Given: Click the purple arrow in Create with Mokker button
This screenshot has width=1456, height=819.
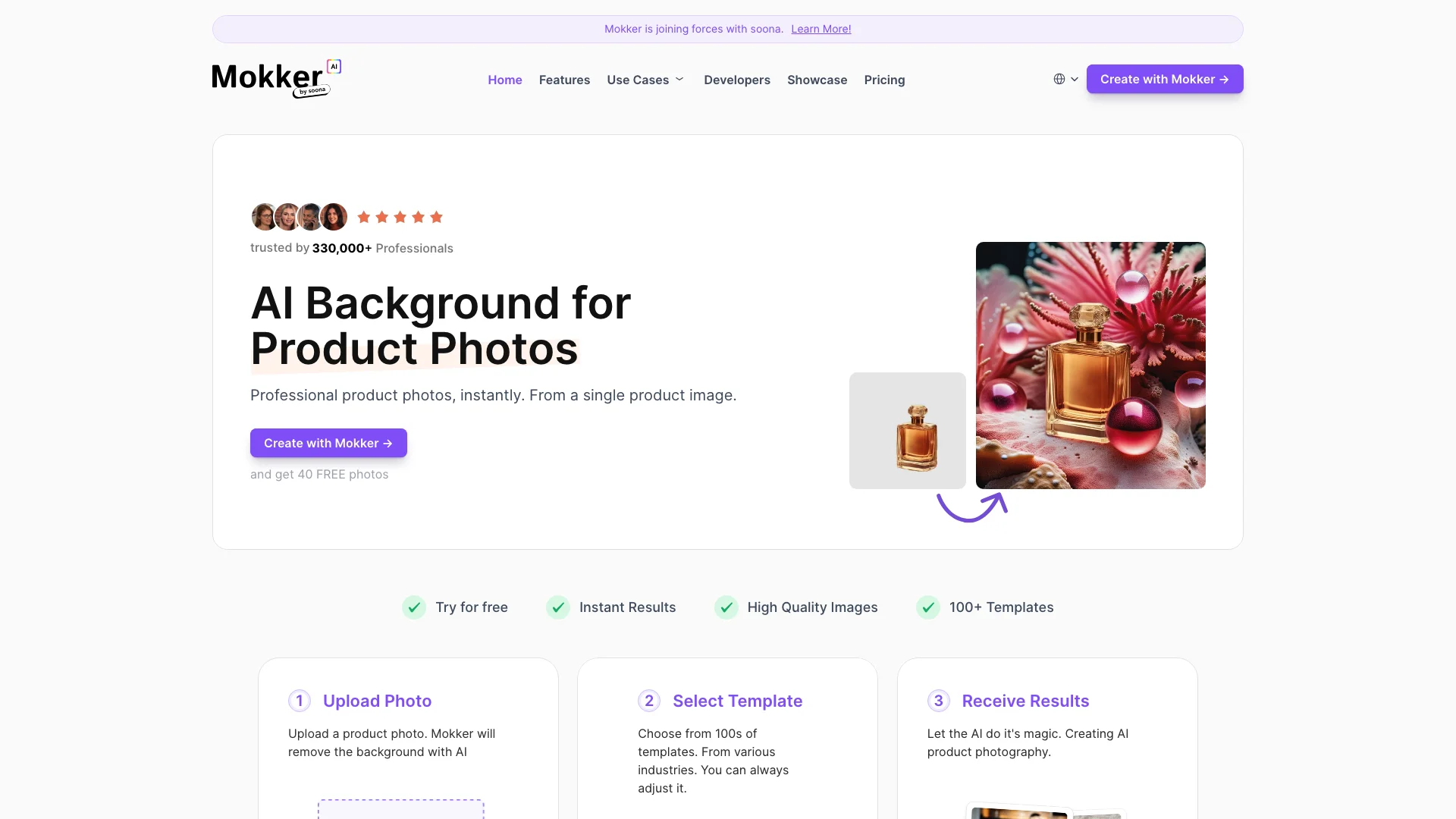Looking at the screenshot, I should [1225, 79].
